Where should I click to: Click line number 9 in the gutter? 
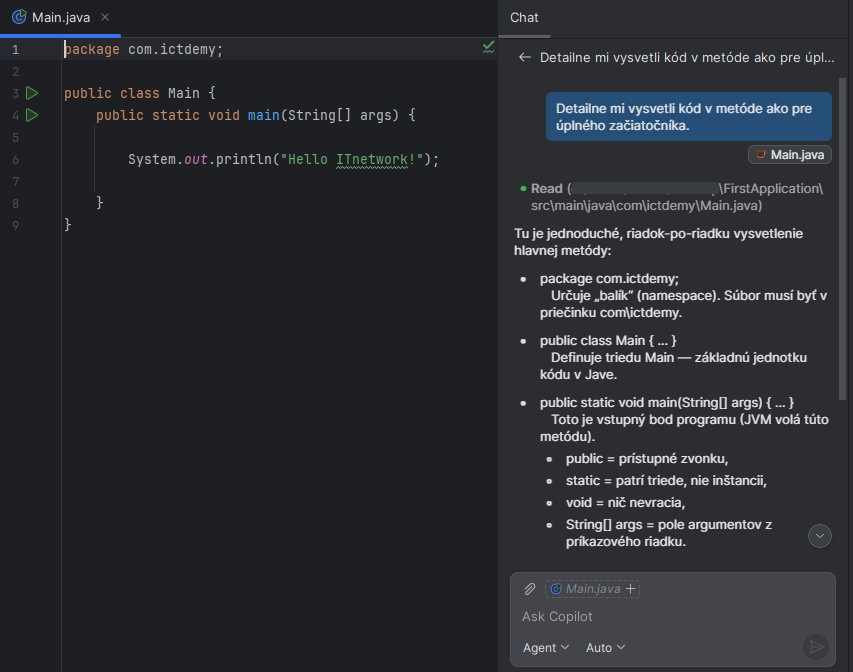click(x=16, y=225)
